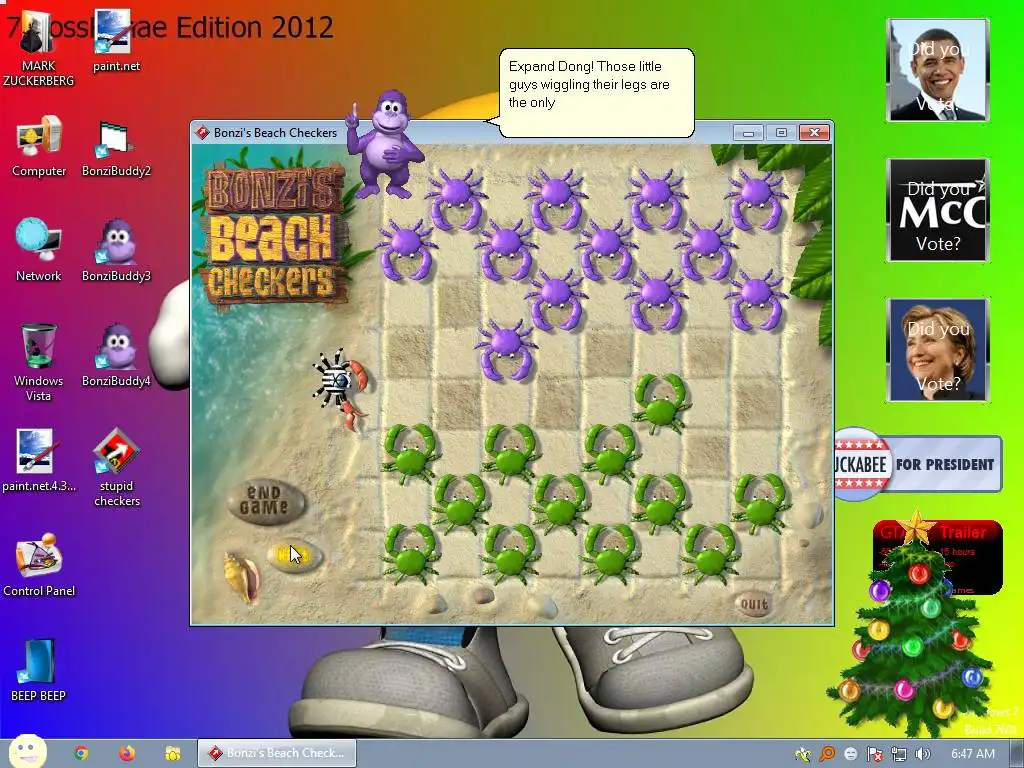Select the purple crab in top-right board corner

point(756,199)
